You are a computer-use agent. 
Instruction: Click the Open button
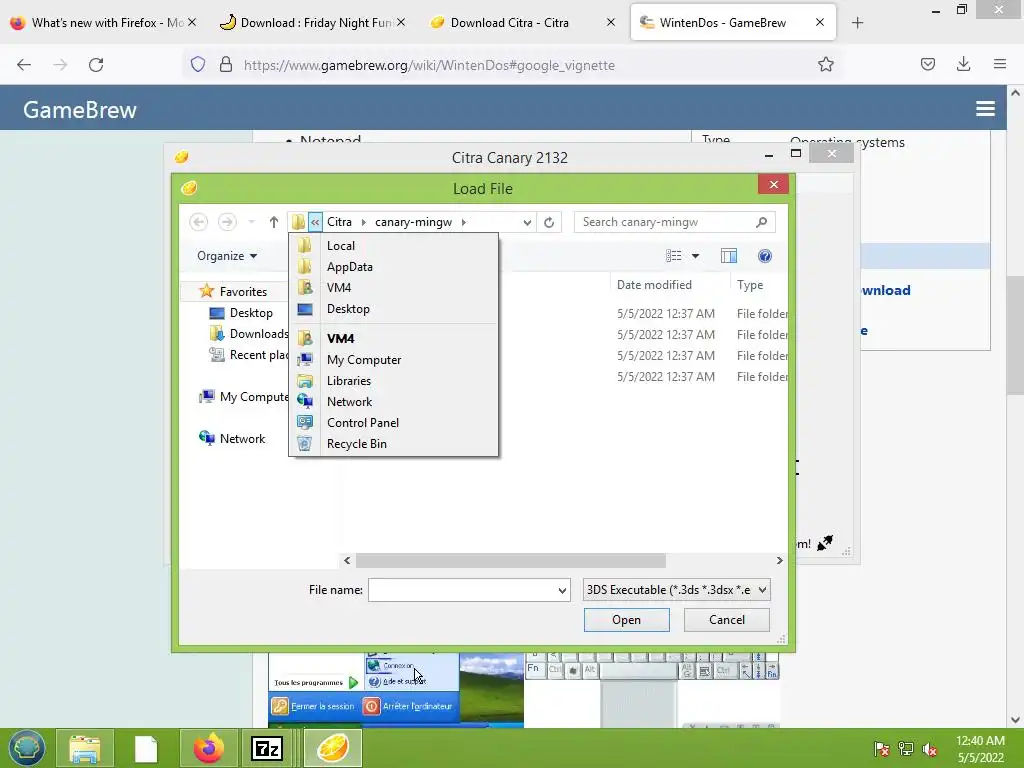tap(626, 620)
